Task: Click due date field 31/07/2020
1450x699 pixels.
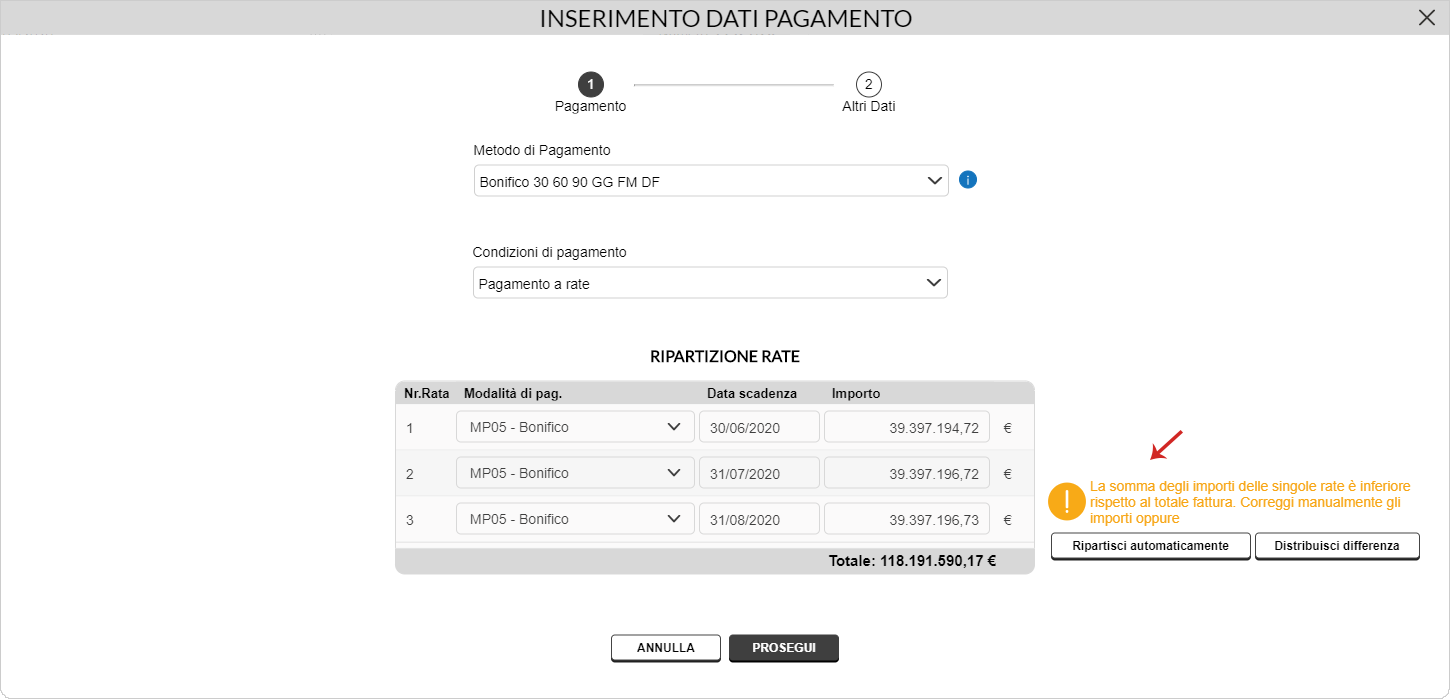Action: [759, 473]
